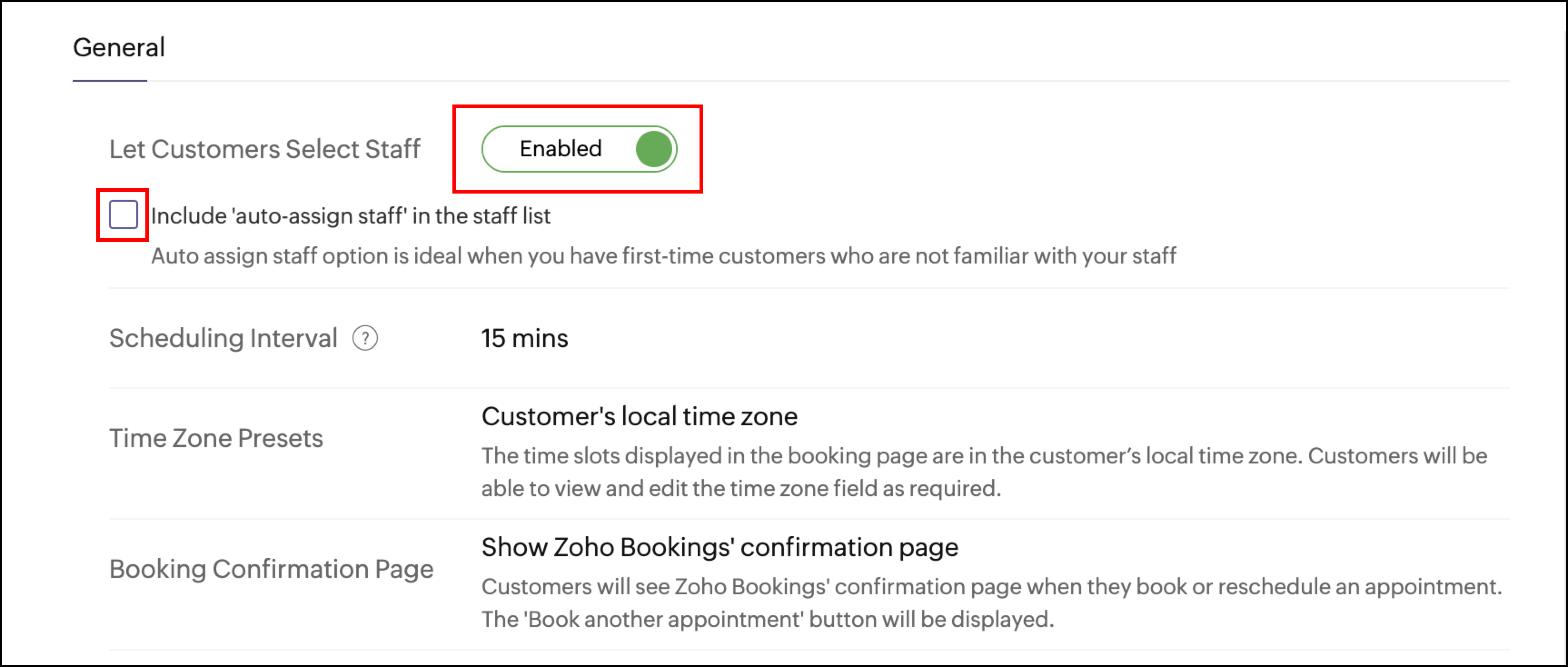Open the Scheduling Interval help question-mark icon

[x=365, y=338]
